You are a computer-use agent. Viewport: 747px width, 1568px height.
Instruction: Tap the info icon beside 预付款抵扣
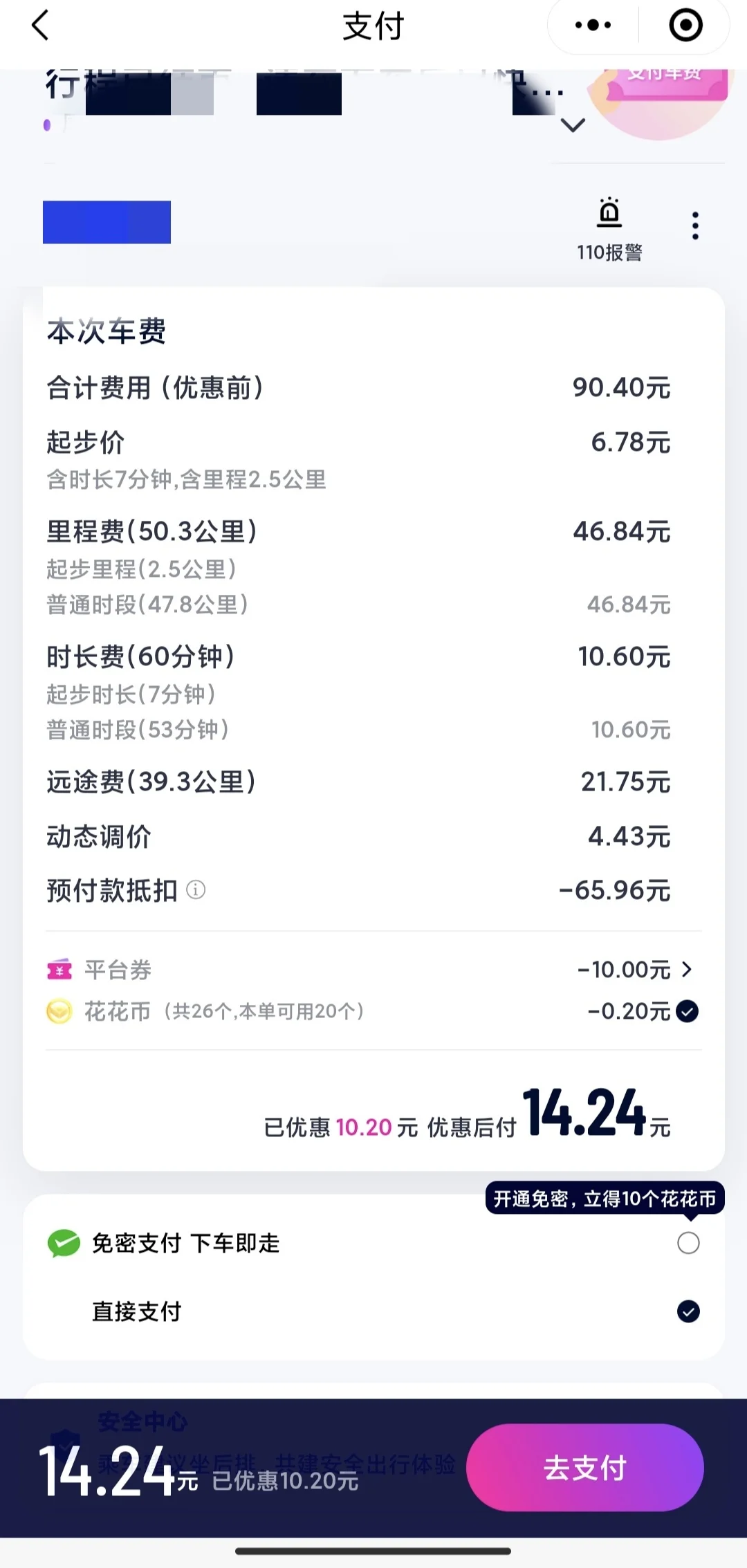click(196, 889)
